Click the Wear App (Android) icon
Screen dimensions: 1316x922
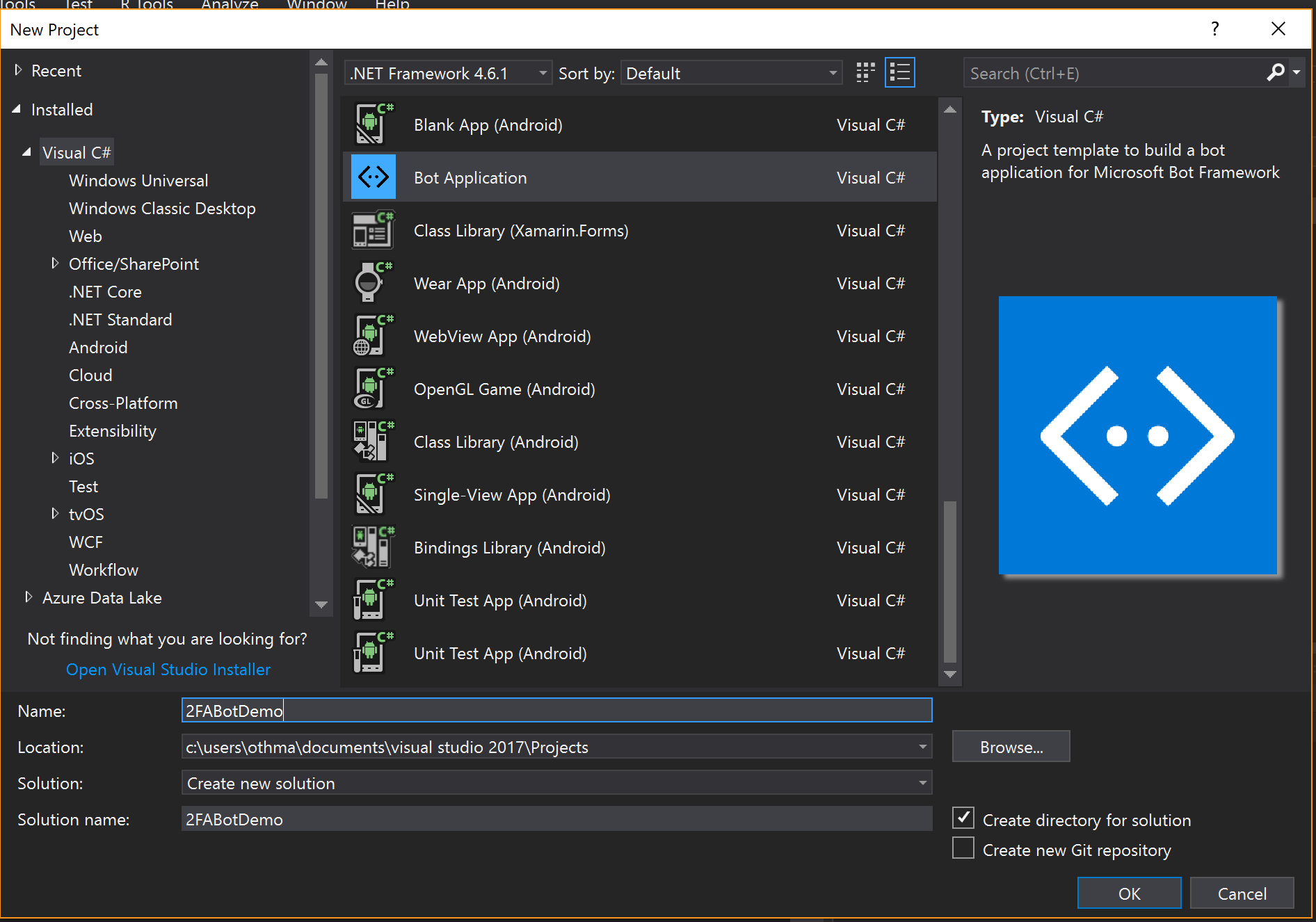(371, 282)
